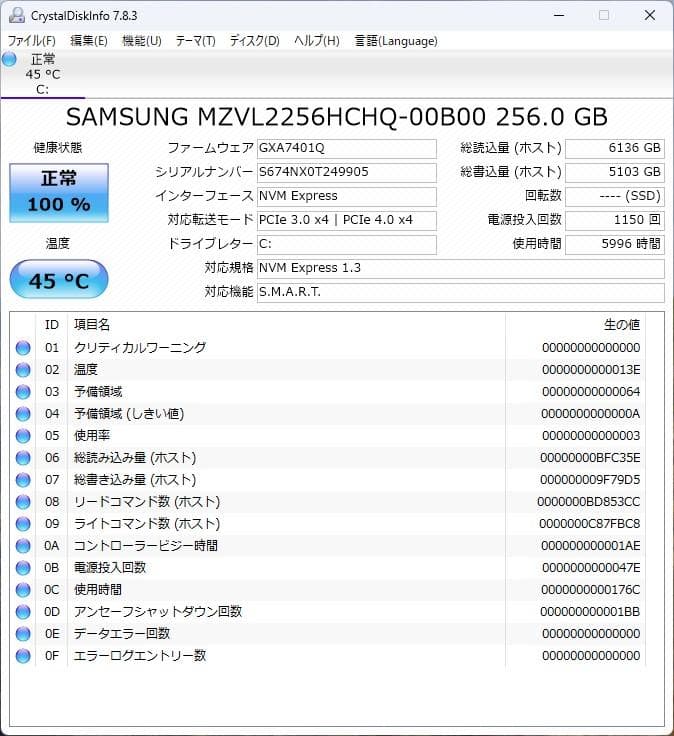The height and width of the screenshot is (736, 674).
Task: Click status orb for 02 温度 row
Action: (23, 370)
